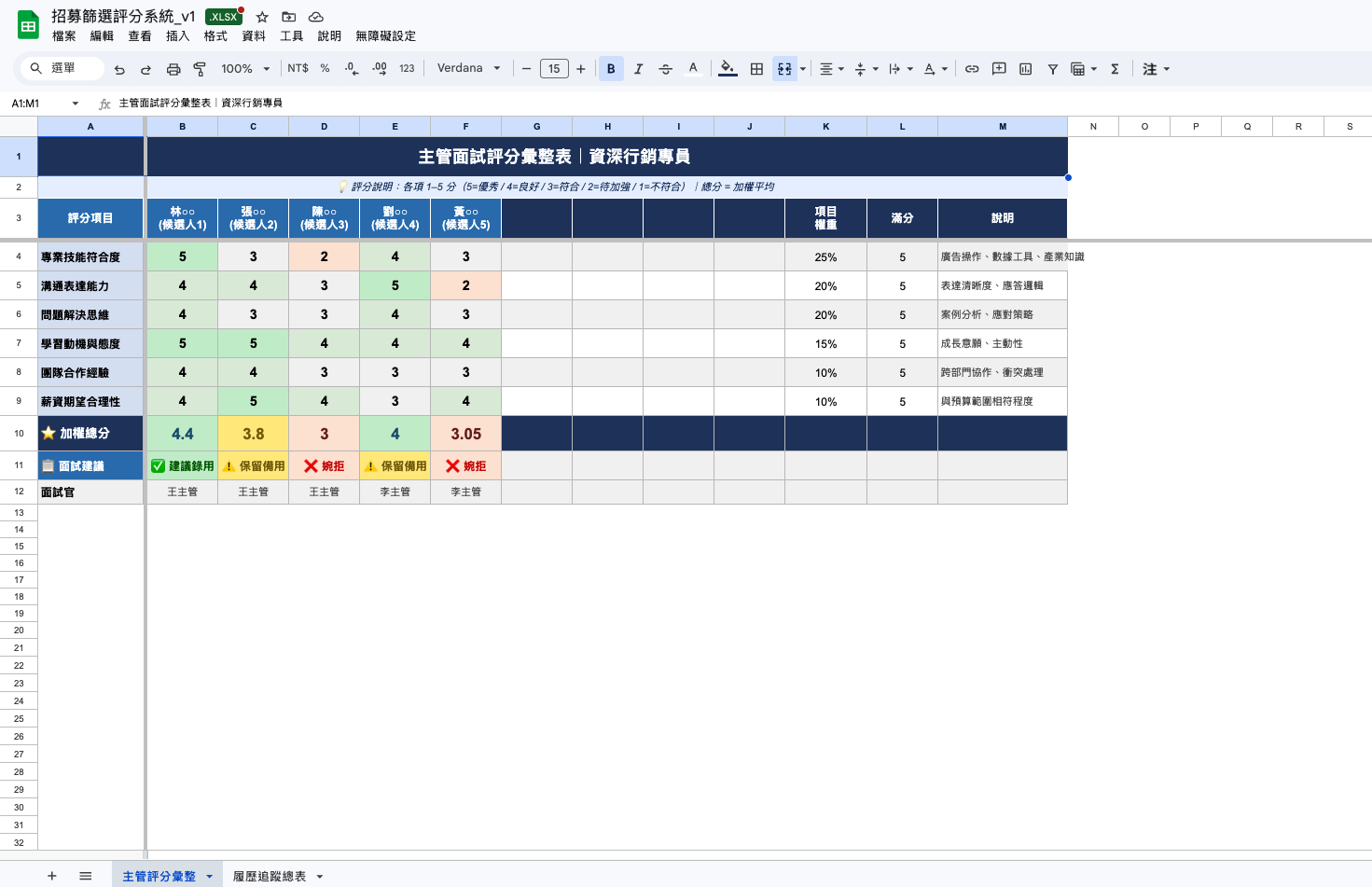Toggle bold formatting
Screen dimensions: 1372x887
pos(611,69)
